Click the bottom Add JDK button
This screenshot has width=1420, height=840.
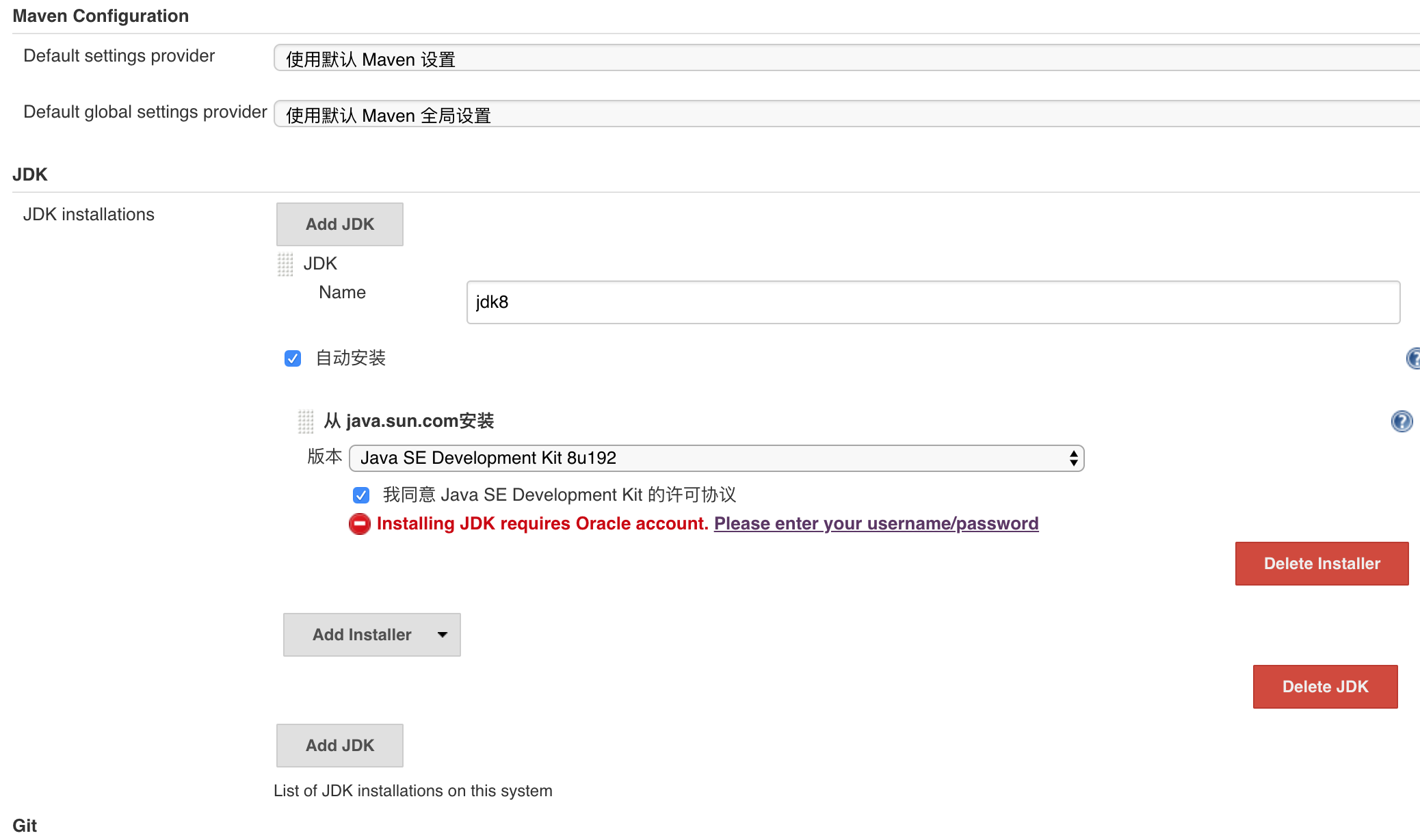tap(339, 745)
